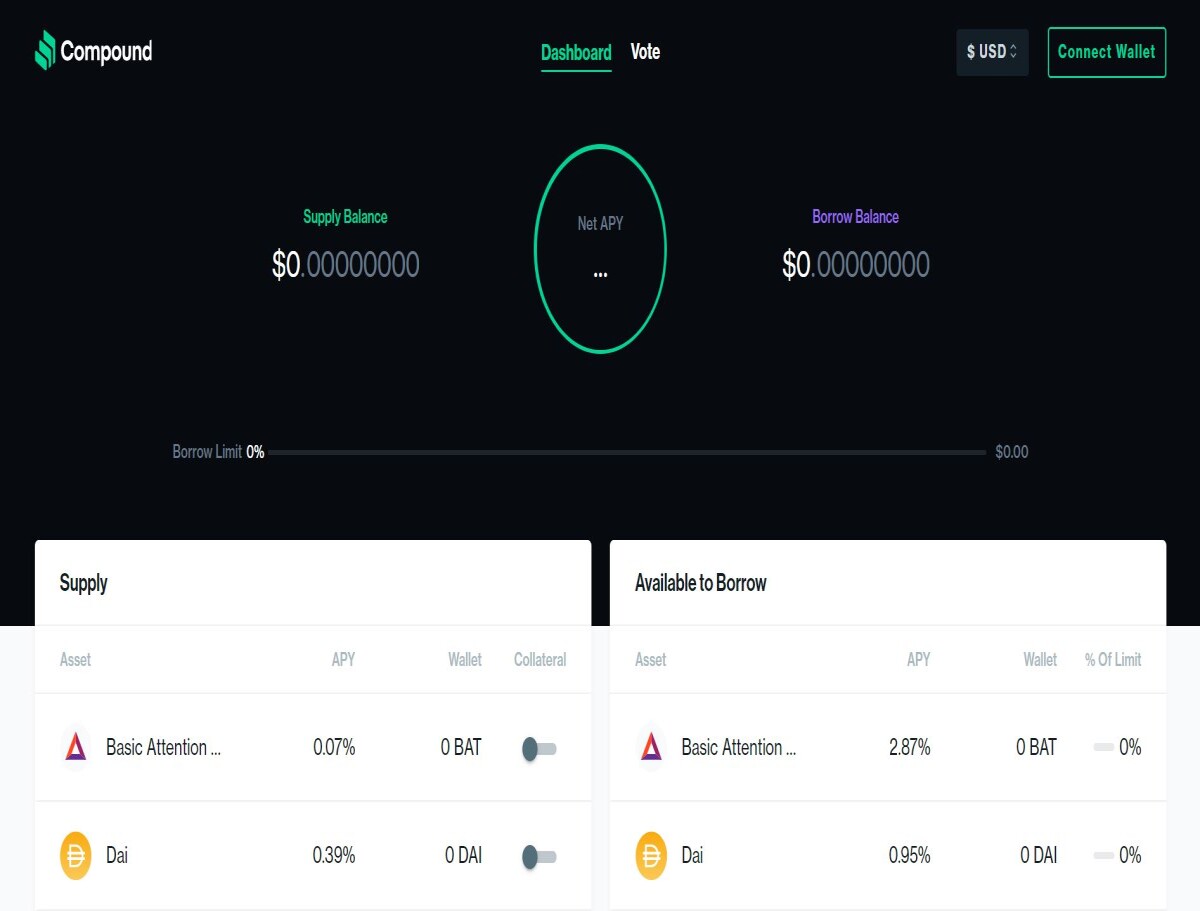
Task: Open Basic Attention supply row
Action: [313, 747]
